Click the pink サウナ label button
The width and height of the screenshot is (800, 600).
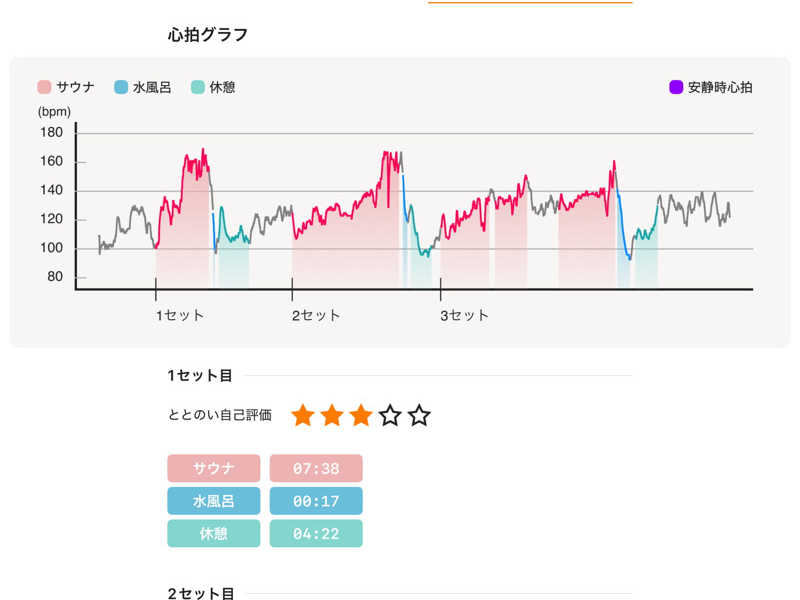(x=213, y=468)
